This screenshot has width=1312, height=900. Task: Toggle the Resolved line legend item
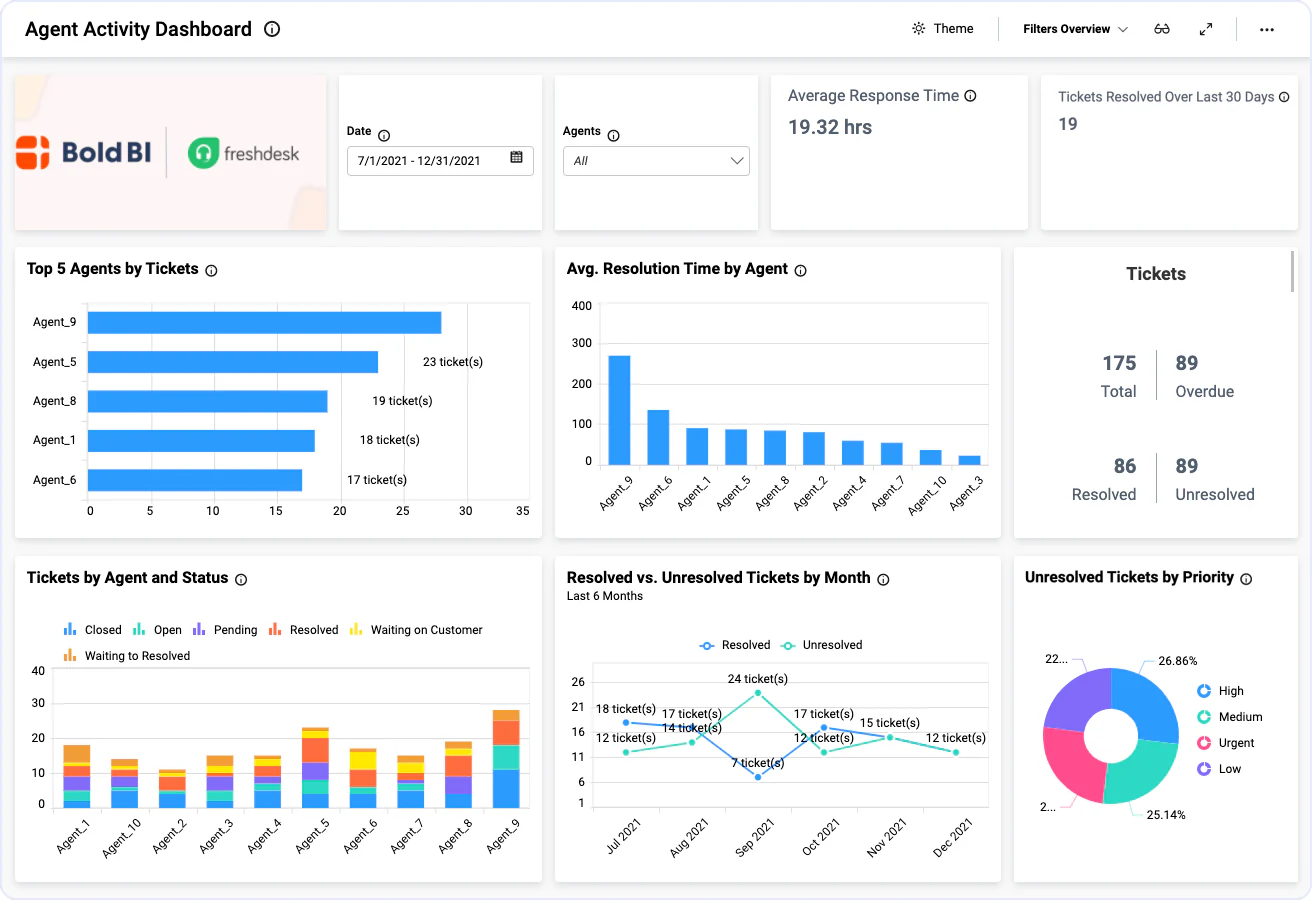(735, 645)
